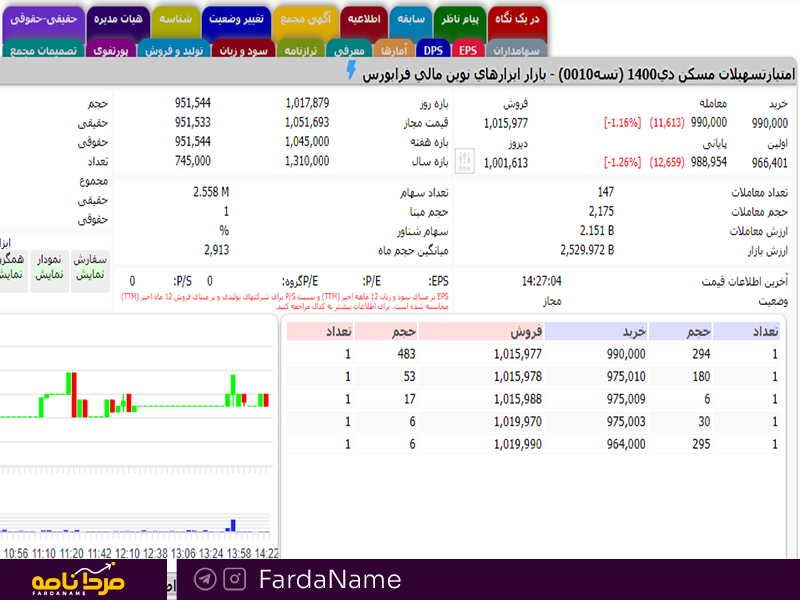Click the Telegram icon in the FardaName bar
Viewport: 800px width, 600px height.
click(205, 579)
